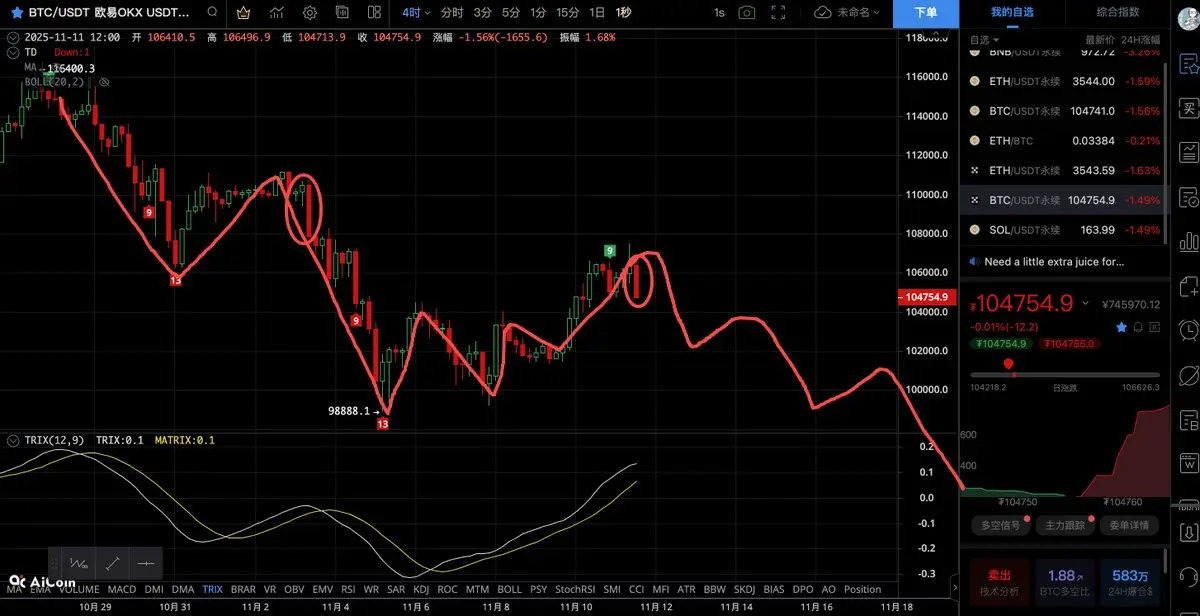Open the 综合指数 composite index tab
1200x616 pixels.
click(1117, 12)
